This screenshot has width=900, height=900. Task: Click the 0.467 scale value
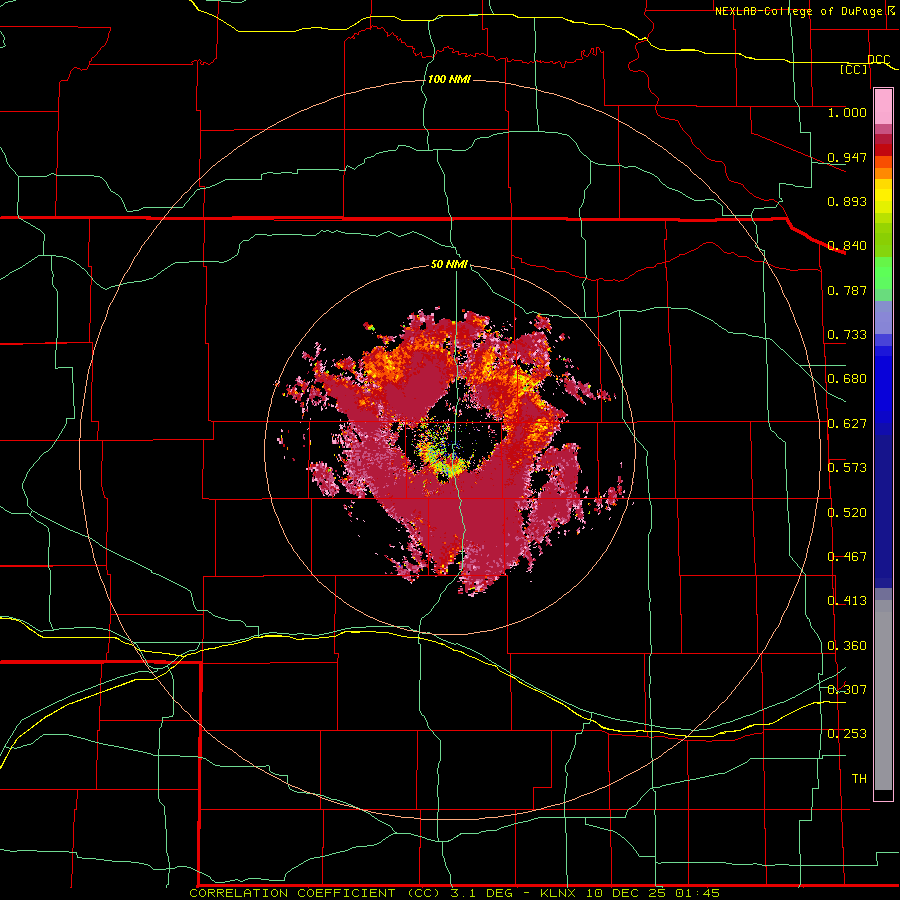pyautogui.click(x=847, y=557)
